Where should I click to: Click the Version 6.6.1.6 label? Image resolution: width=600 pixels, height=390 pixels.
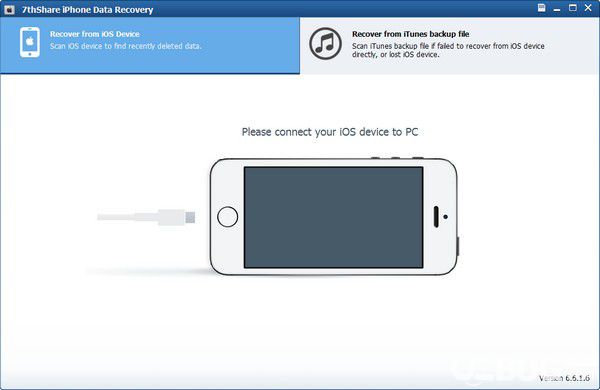(x=564, y=378)
